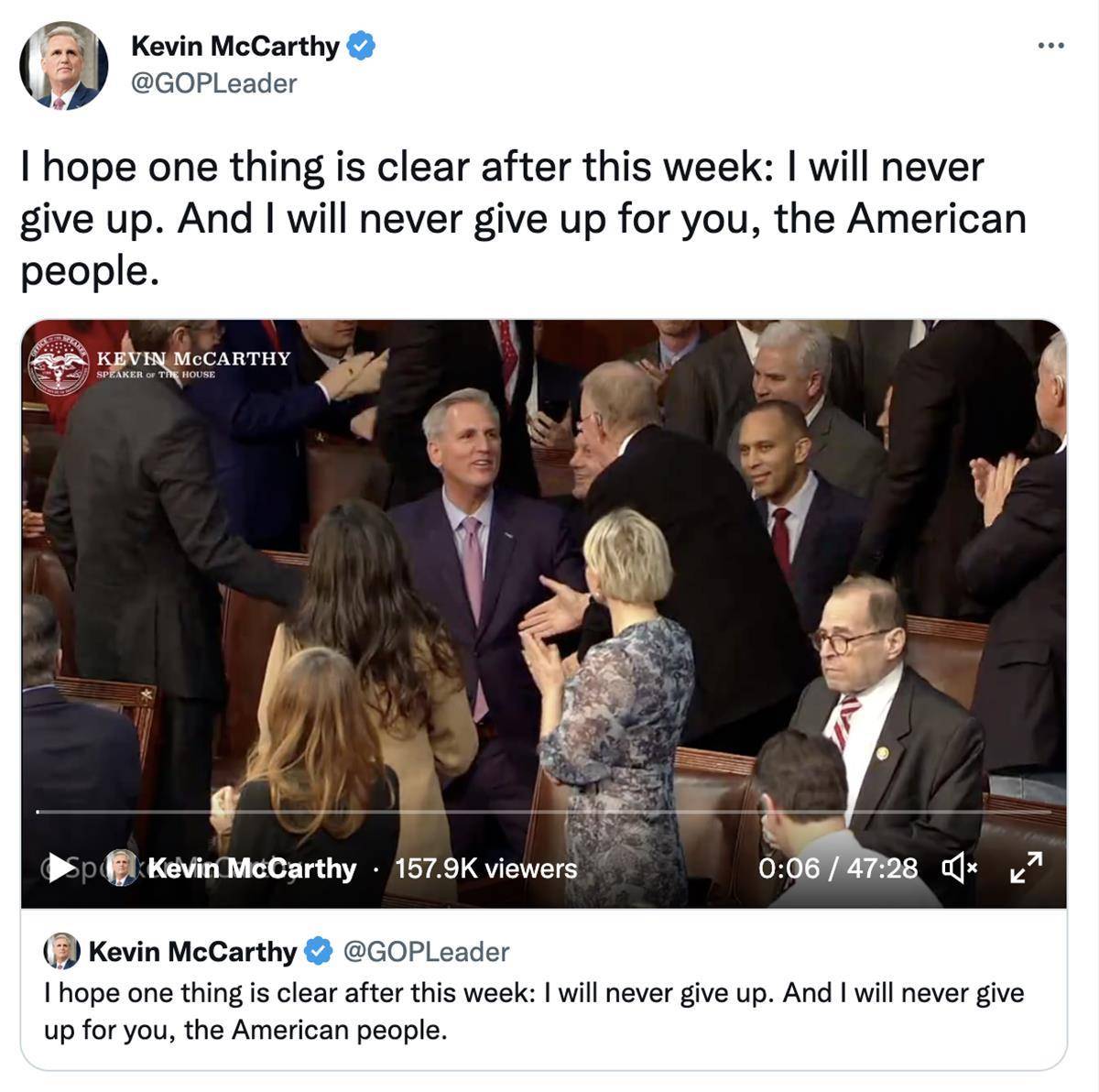The height and width of the screenshot is (1092, 1099).
Task: Open the @GOPLeader handle under the top name
Action: click(x=214, y=83)
